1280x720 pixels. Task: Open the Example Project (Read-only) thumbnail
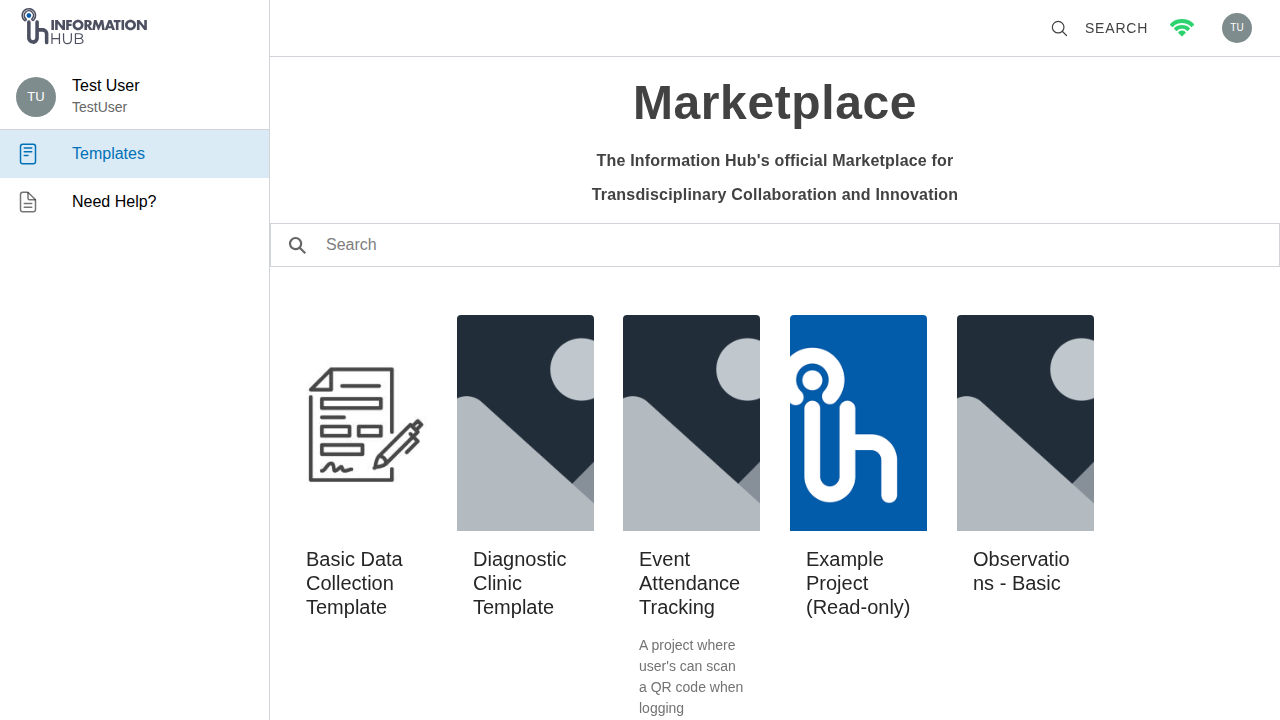(858, 423)
